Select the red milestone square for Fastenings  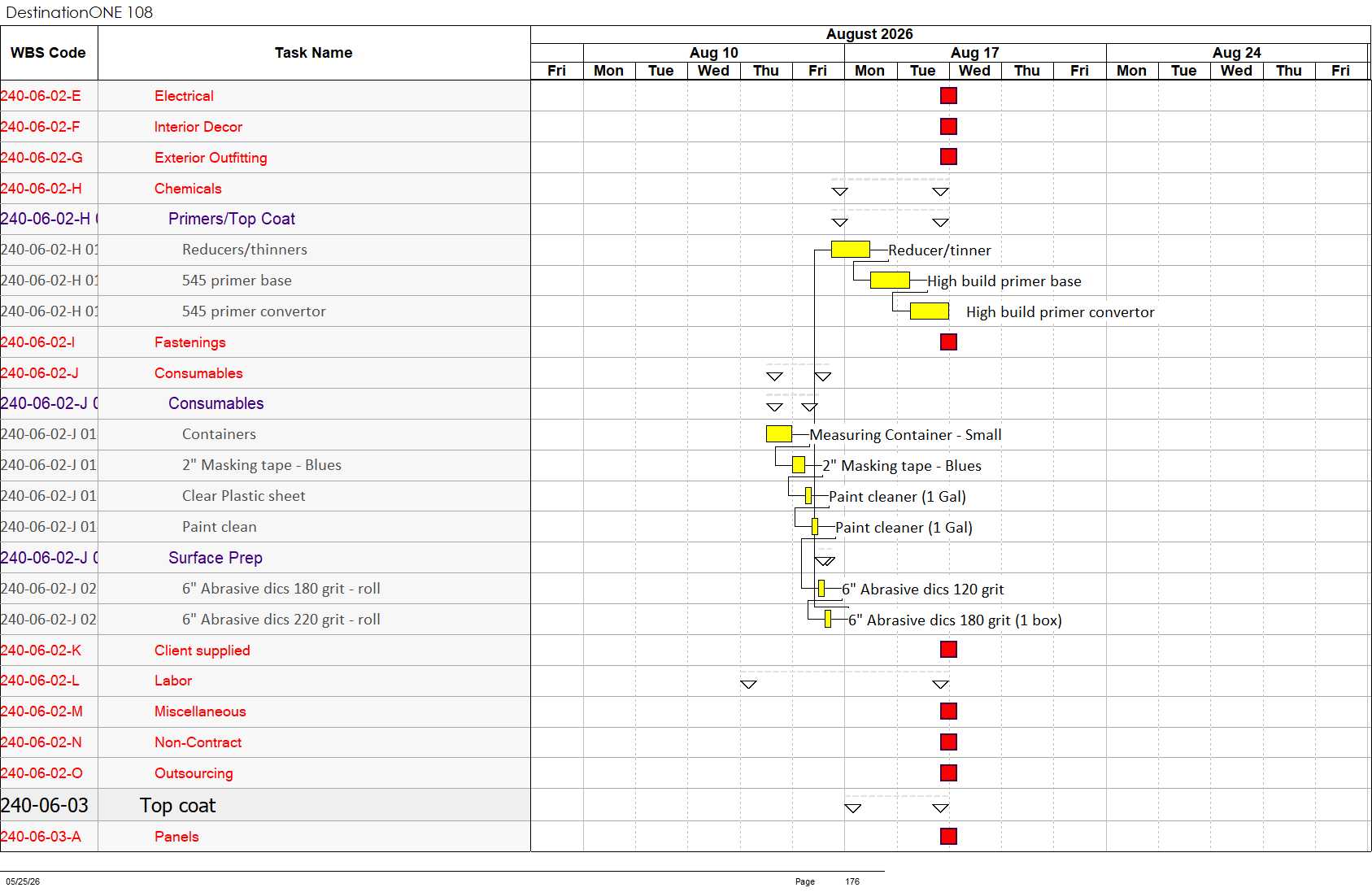pyautogui.click(x=948, y=342)
